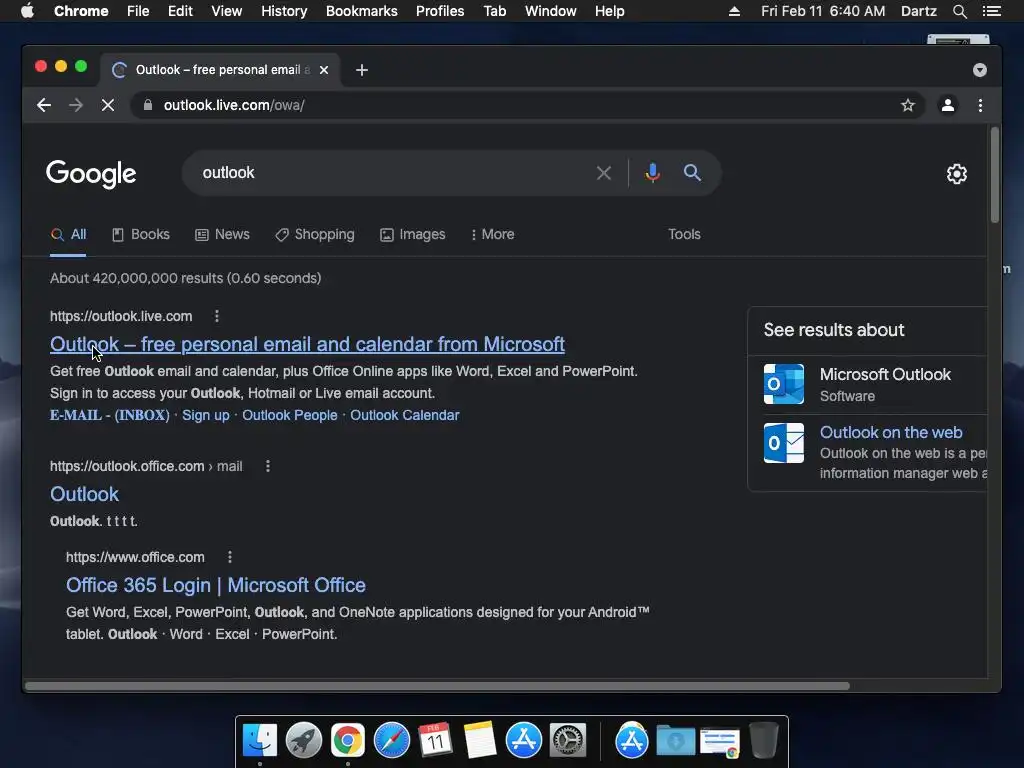Open the Apple menu
This screenshot has height=768, width=1024.
(27, 11)
